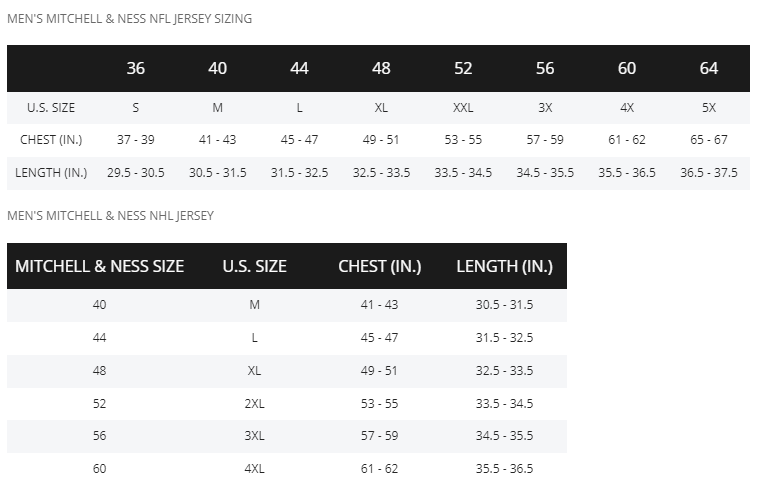
Task: Click the size 64 column header
Action: [x=708, y=68]
